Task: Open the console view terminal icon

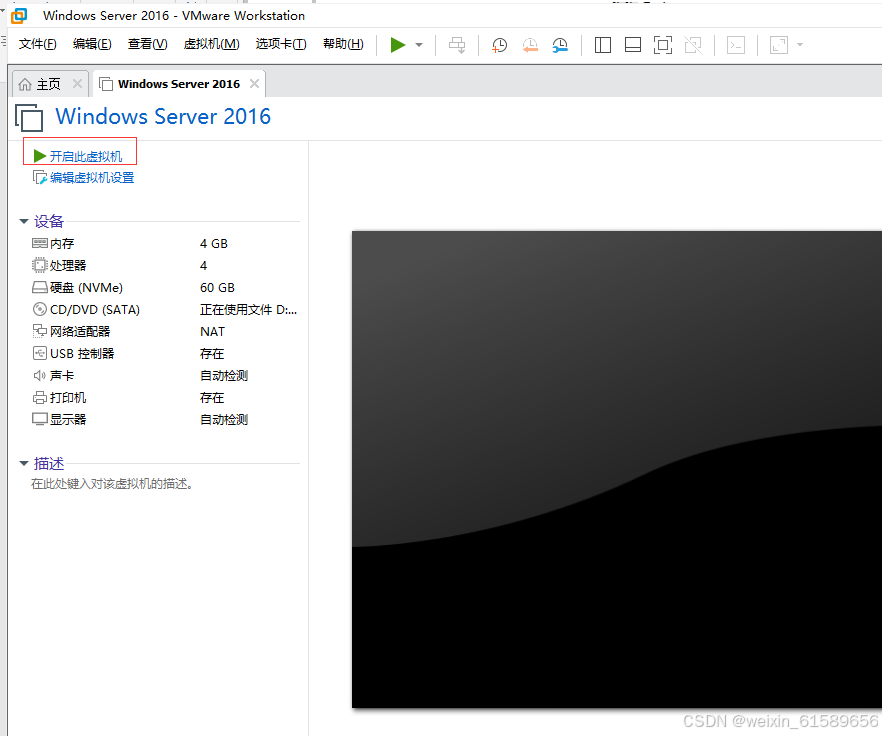Action: point(736,45)
